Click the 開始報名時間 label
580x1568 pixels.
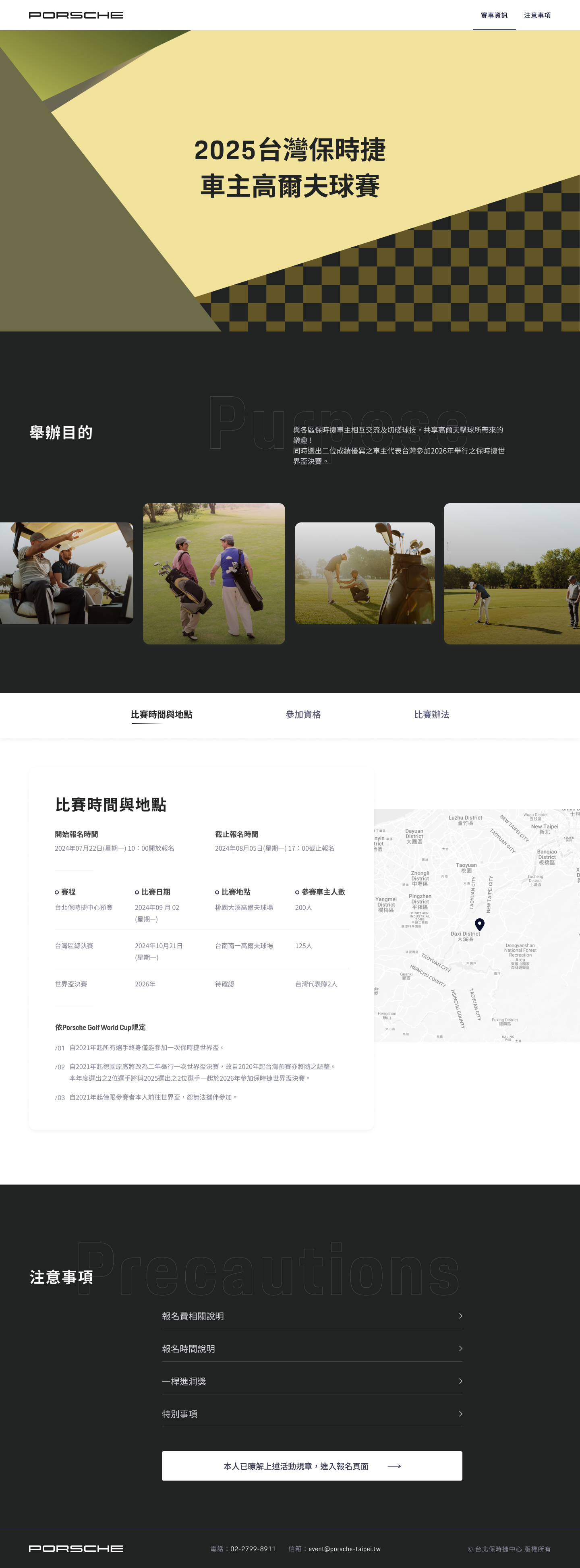pos(77,835)
